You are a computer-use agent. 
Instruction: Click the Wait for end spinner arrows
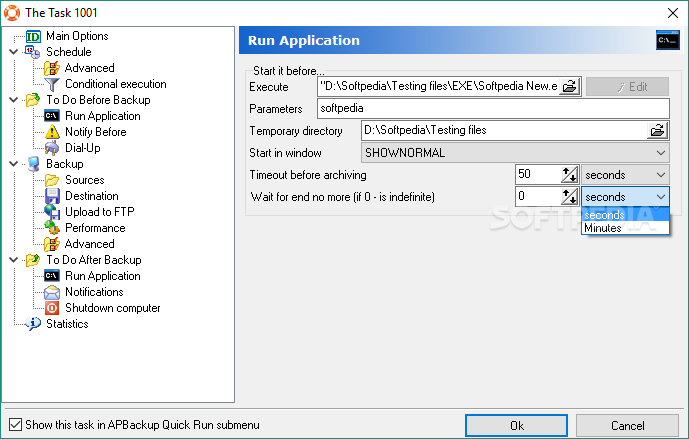[569, 197]
